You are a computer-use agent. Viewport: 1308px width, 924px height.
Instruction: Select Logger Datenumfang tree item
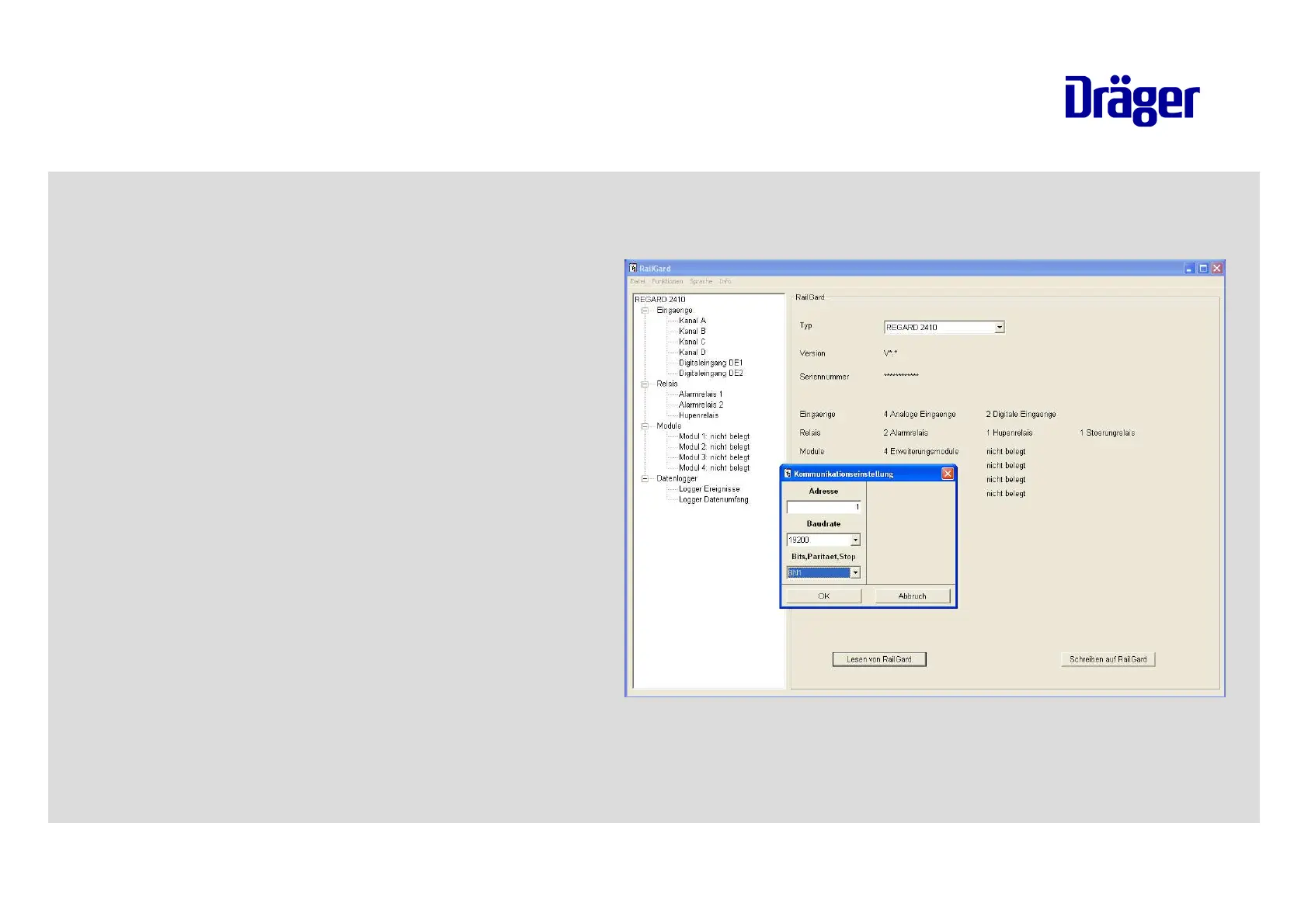713,500
